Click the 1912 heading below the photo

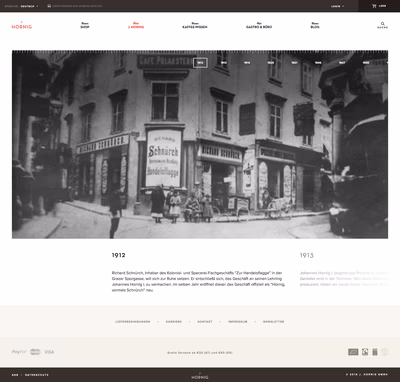click(118, 255)
